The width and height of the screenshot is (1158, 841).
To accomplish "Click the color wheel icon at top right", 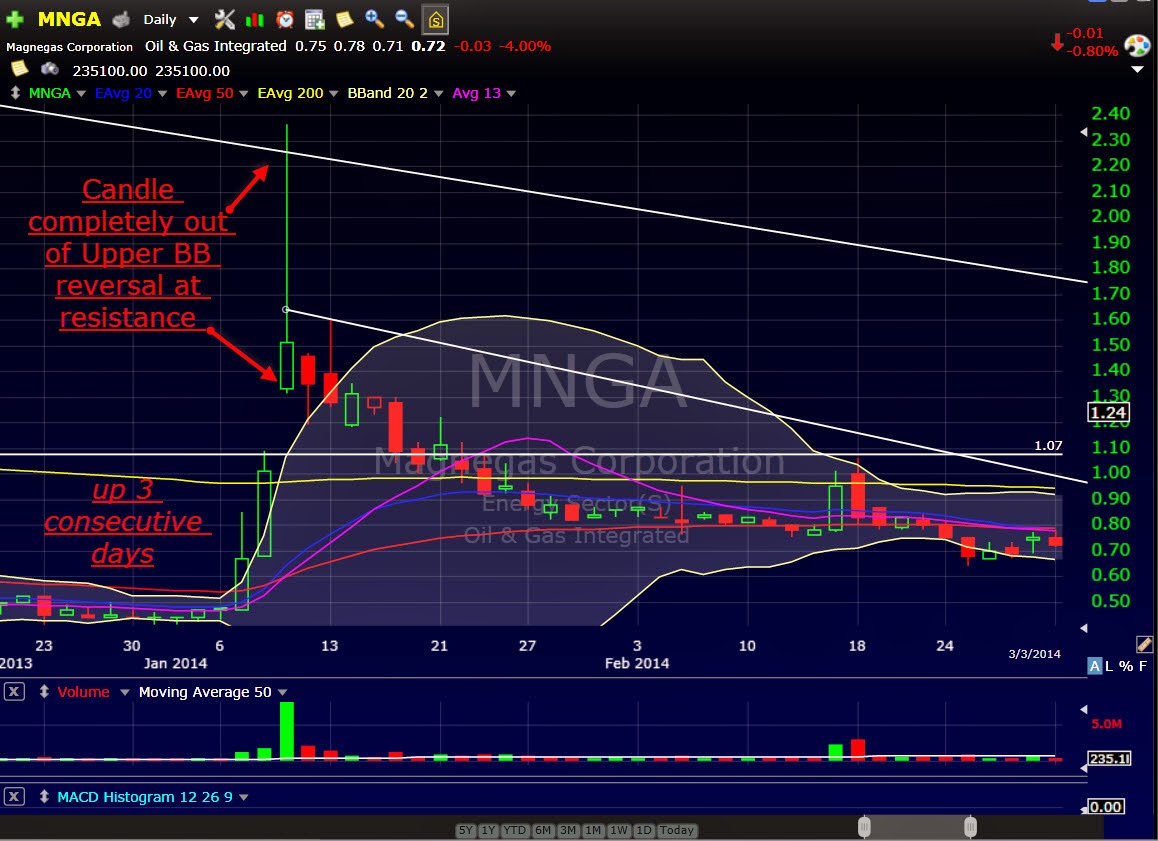I will pyautogui.click(x=1137, y=46).
